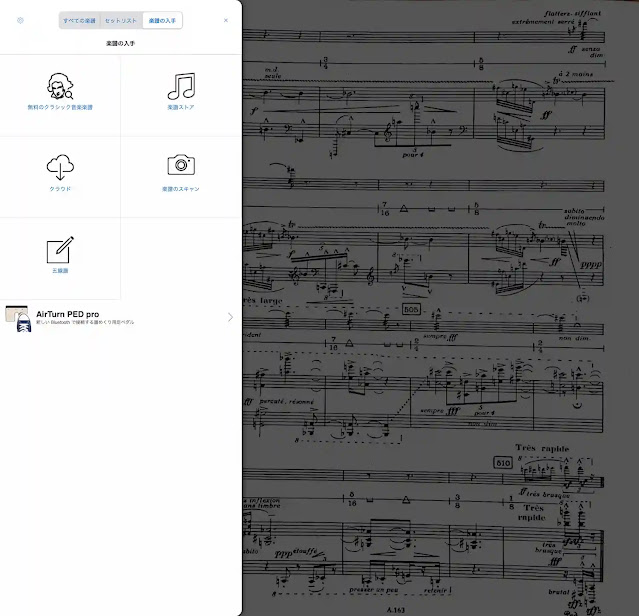This screenshot has height=616, width=639.
Task: Click the AirTurn PED pro product thumbnail
Action: click(18, 318)
